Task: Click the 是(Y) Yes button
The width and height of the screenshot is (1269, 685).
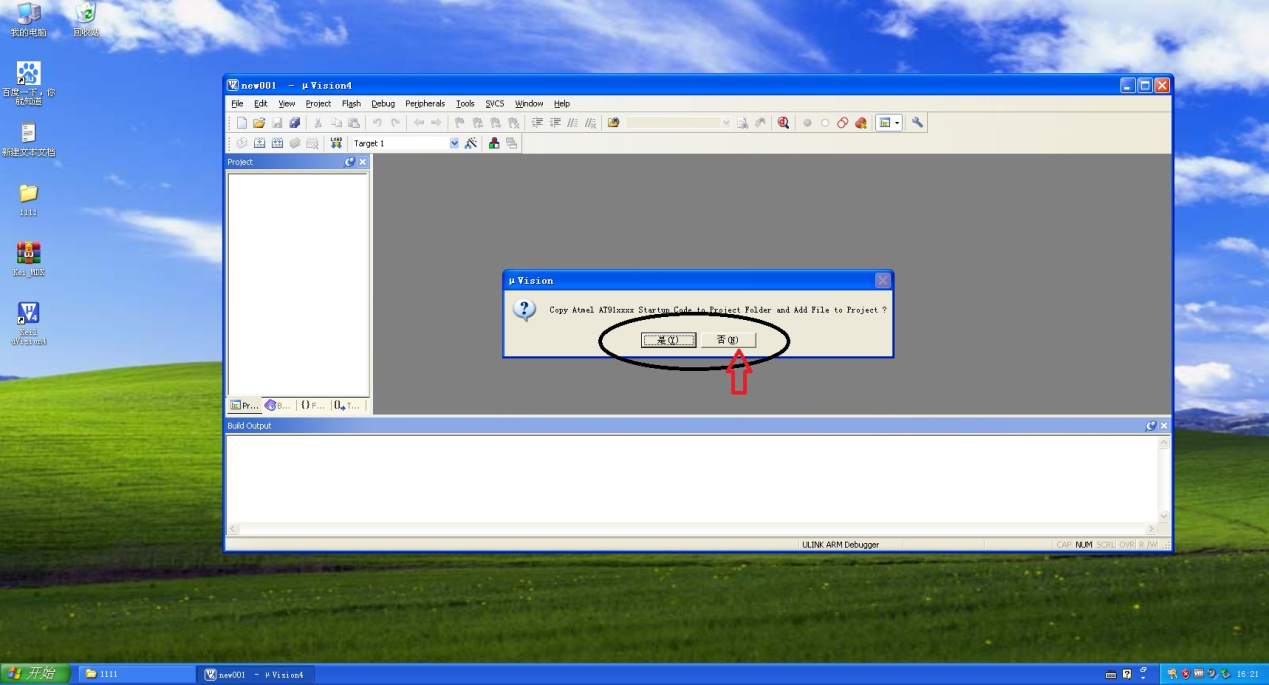Action: [x=667, y=340]
